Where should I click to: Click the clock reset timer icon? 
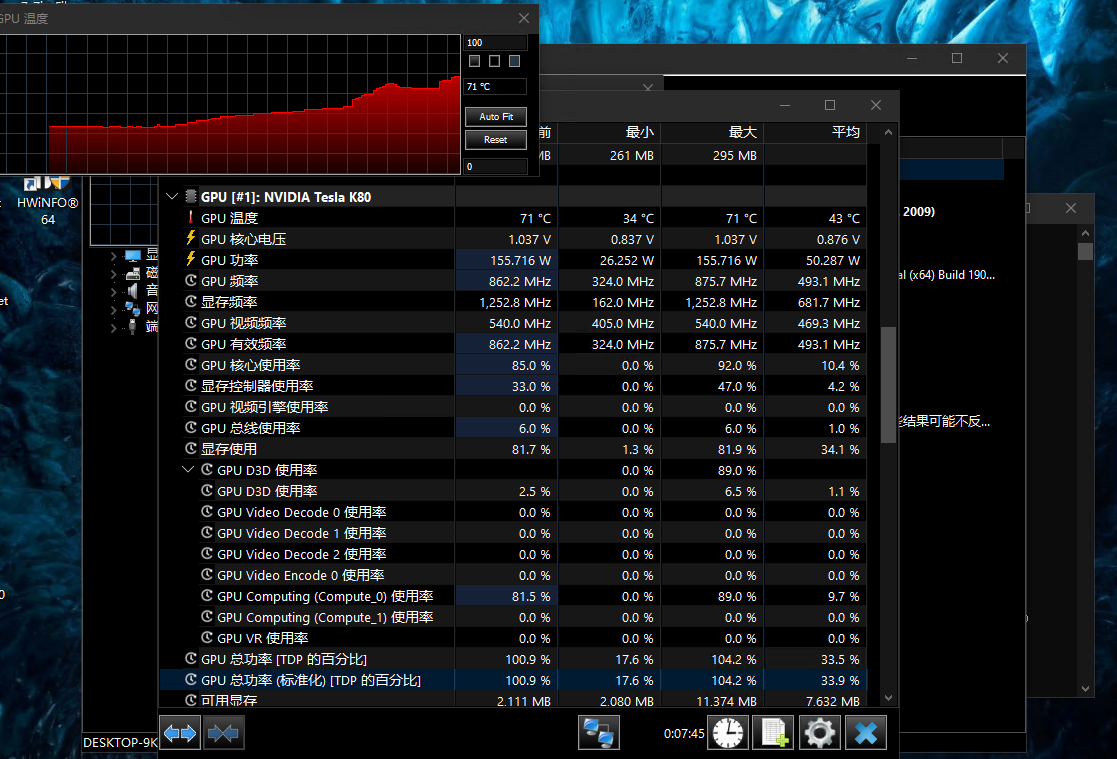coord(728,733)
